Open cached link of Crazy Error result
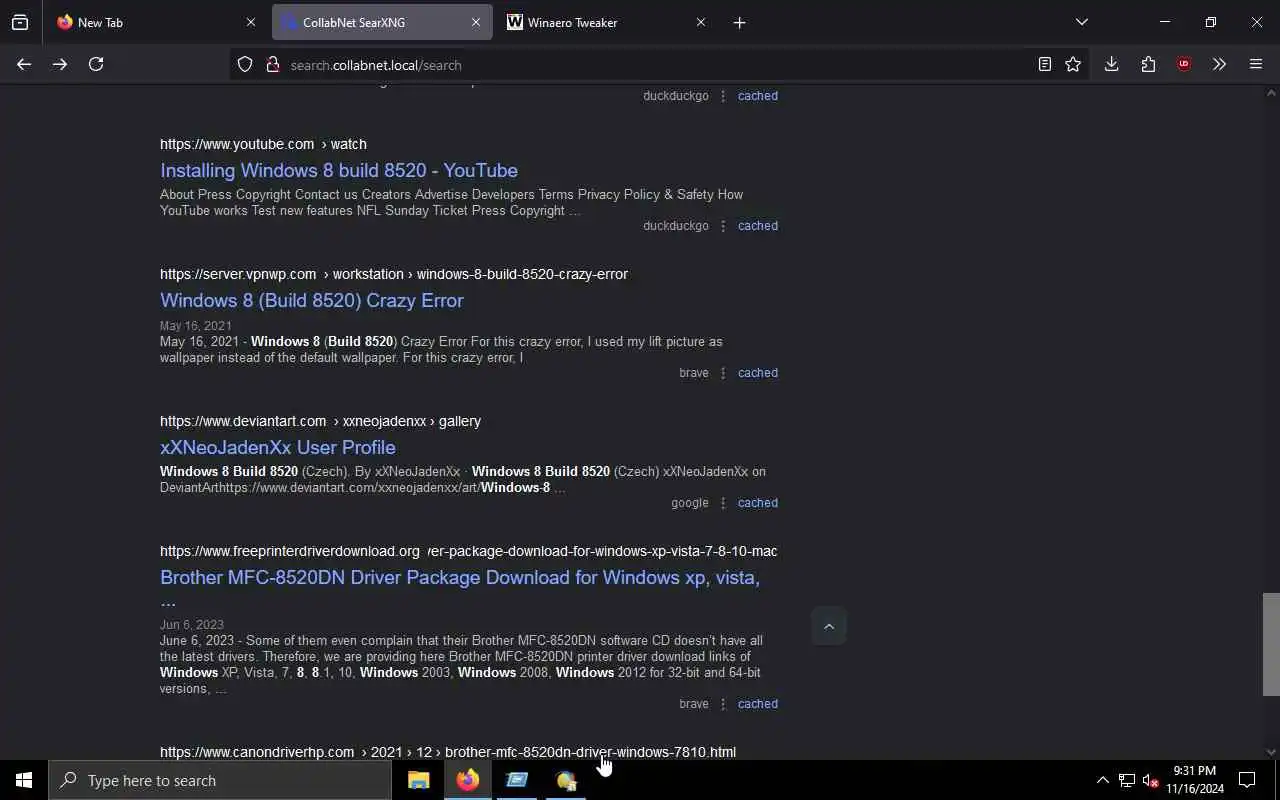1280x800 pixels. click(758, 373)
